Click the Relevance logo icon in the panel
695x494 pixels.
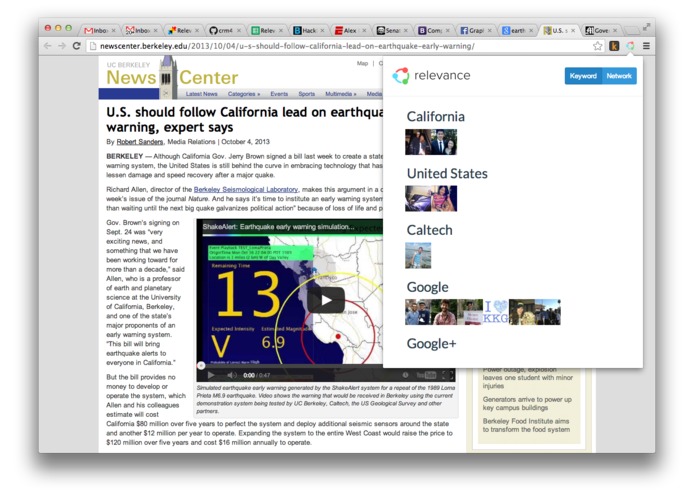click(x=401, y=76)
